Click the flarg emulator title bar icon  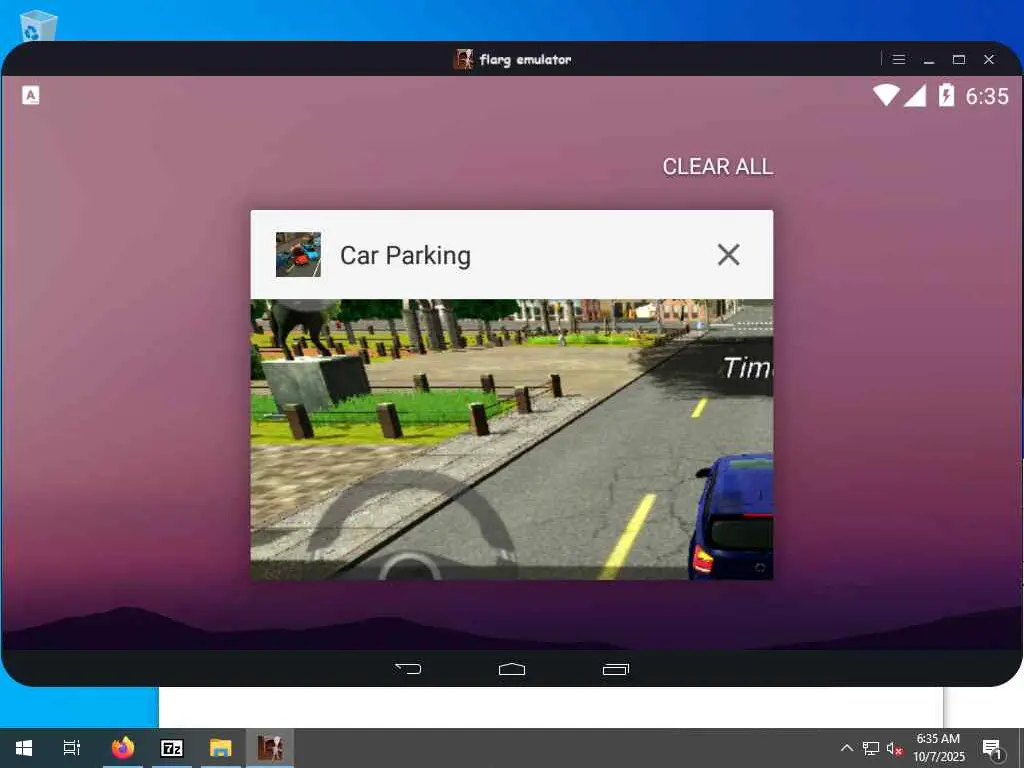pyautogui.click(x=463, y=59)
